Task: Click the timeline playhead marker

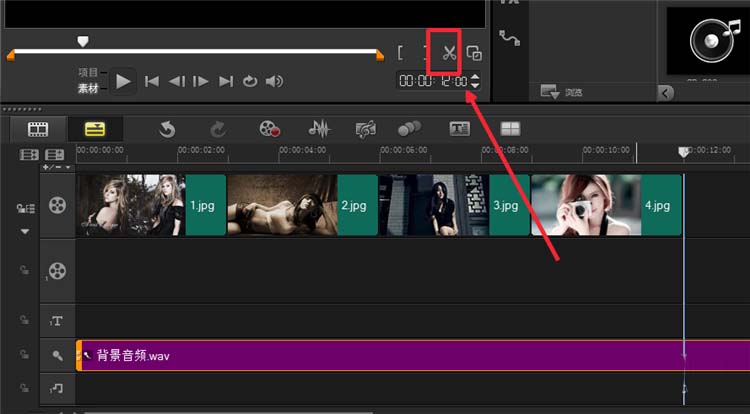Action: 684,152
